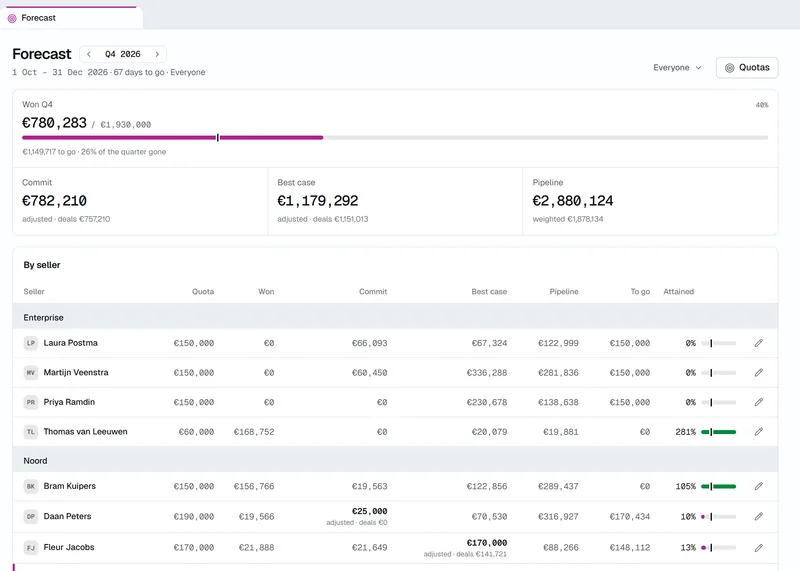This screenshot has height=571, width=800.
Task: Click Daan Peters' adjusted commit €25,000
Action: coord(369,511)
